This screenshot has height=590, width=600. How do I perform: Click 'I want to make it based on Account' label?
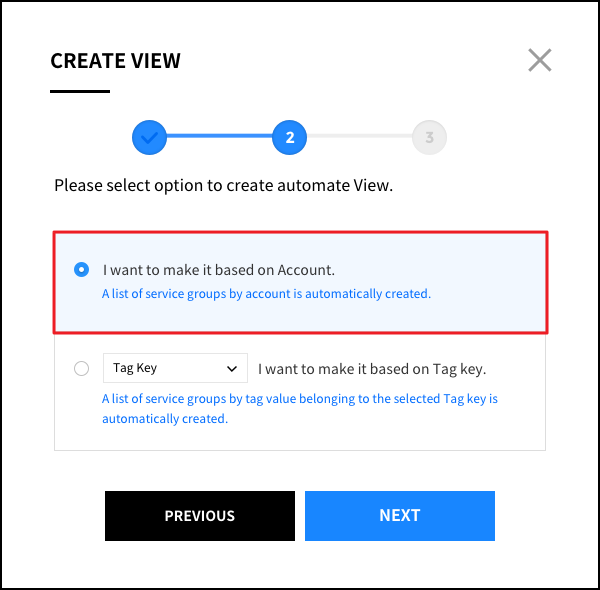(218, 269)
